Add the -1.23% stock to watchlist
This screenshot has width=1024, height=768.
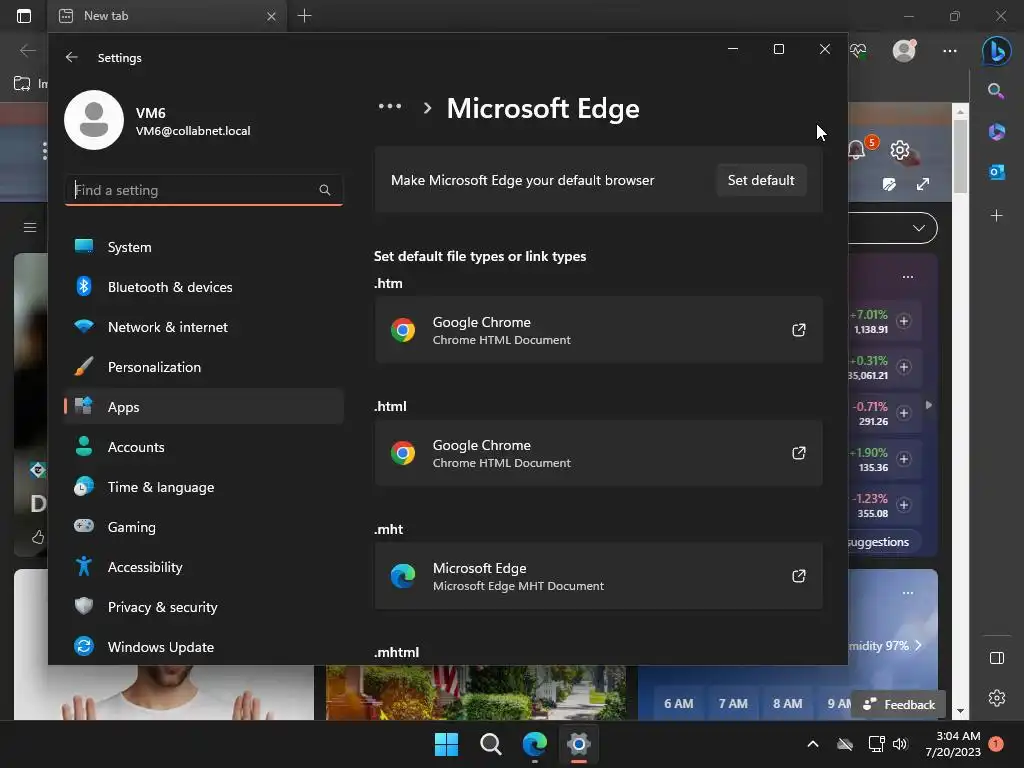(904, 505)
